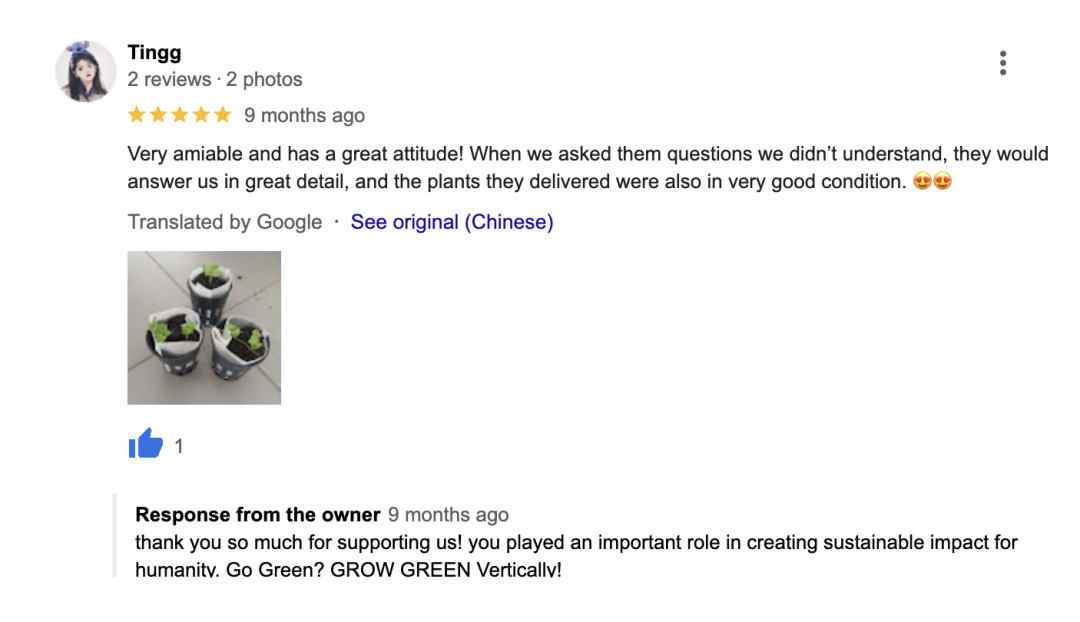1080x622 pixels.
Task: Click the like count number beside thumbs up
Action: tap(179, 446)
